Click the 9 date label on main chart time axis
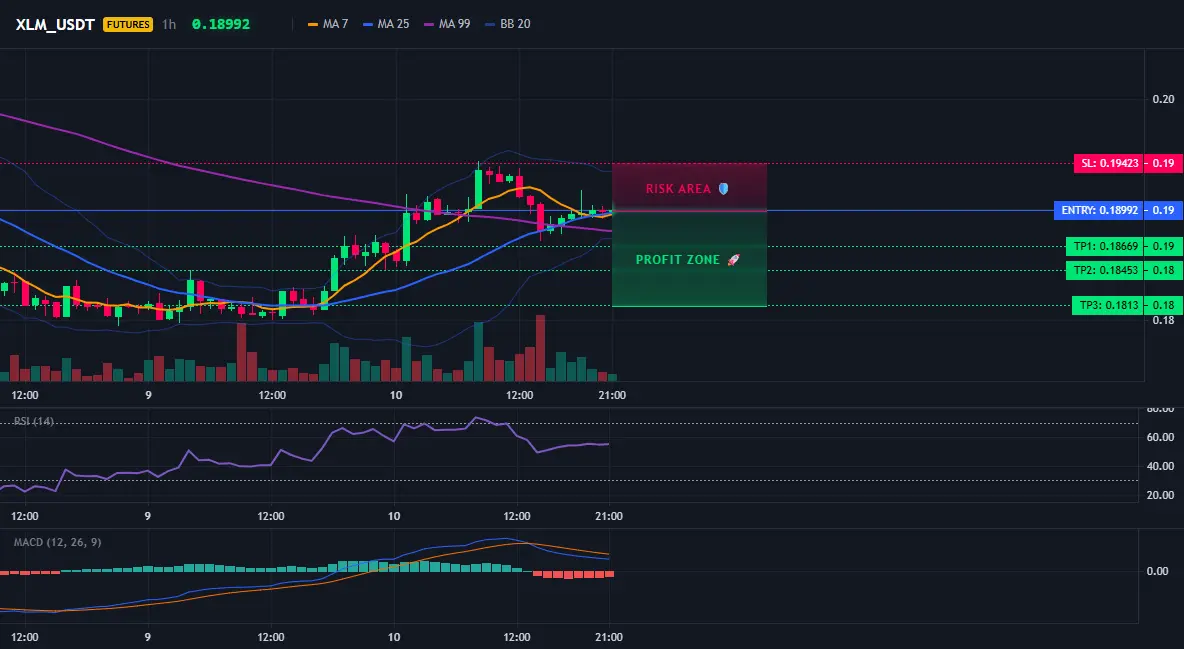The height and width of the screenshot is (649, 1184). point(148,395)
